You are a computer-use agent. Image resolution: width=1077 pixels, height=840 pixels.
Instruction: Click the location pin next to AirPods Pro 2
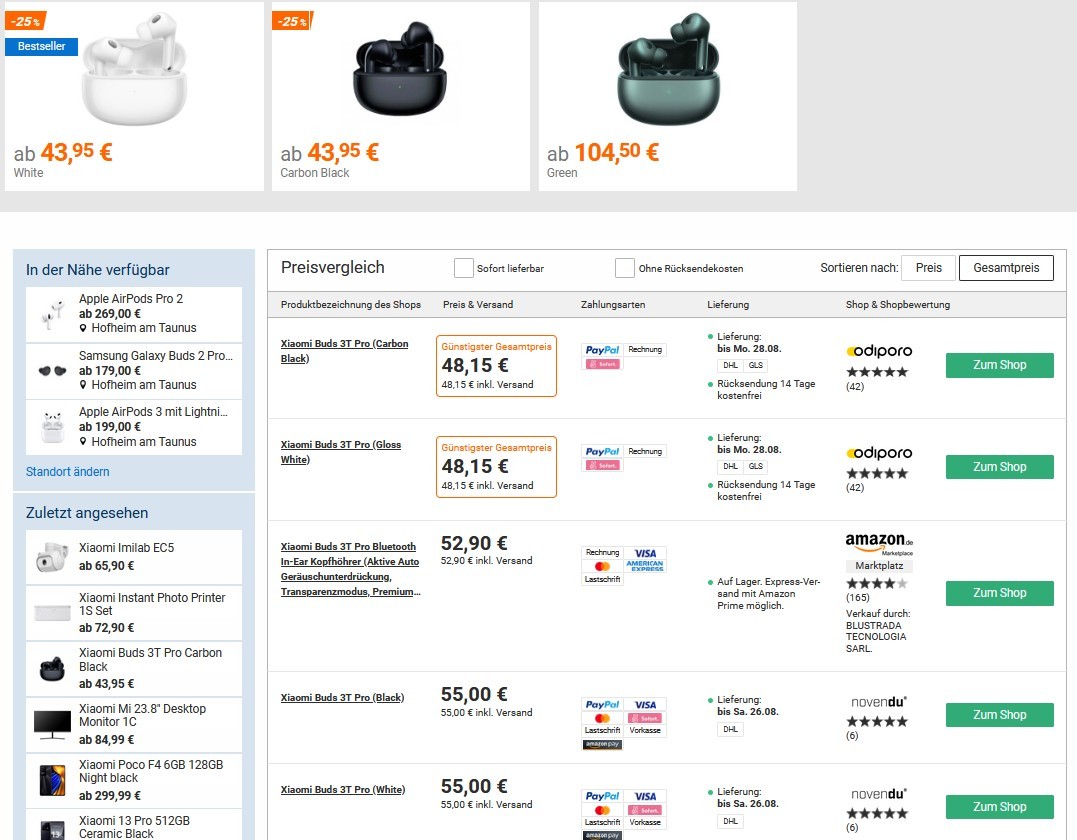(83, 328)
